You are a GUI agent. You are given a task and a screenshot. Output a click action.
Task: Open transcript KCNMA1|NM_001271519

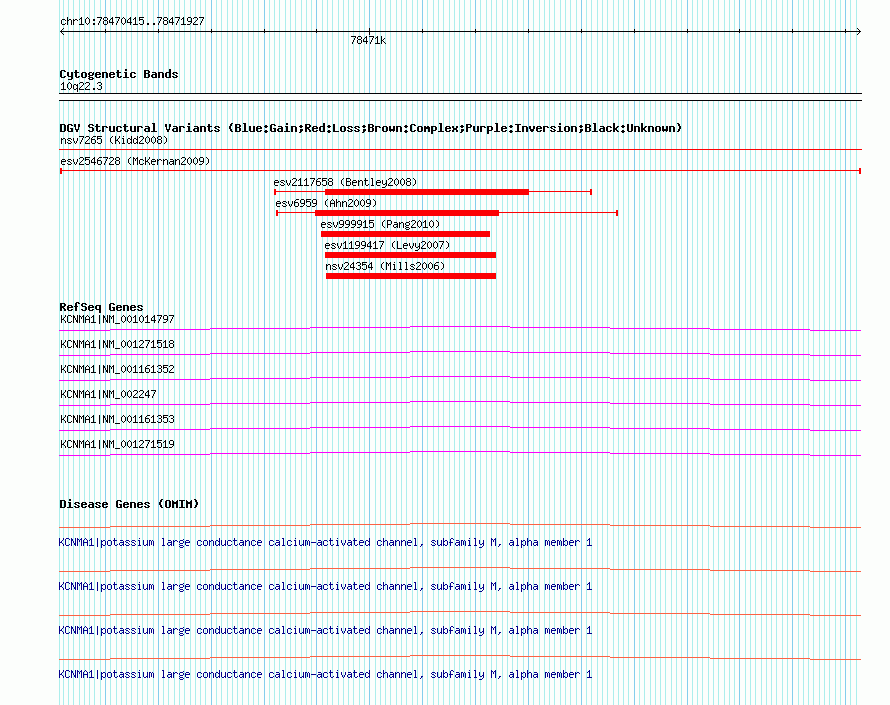117,444
